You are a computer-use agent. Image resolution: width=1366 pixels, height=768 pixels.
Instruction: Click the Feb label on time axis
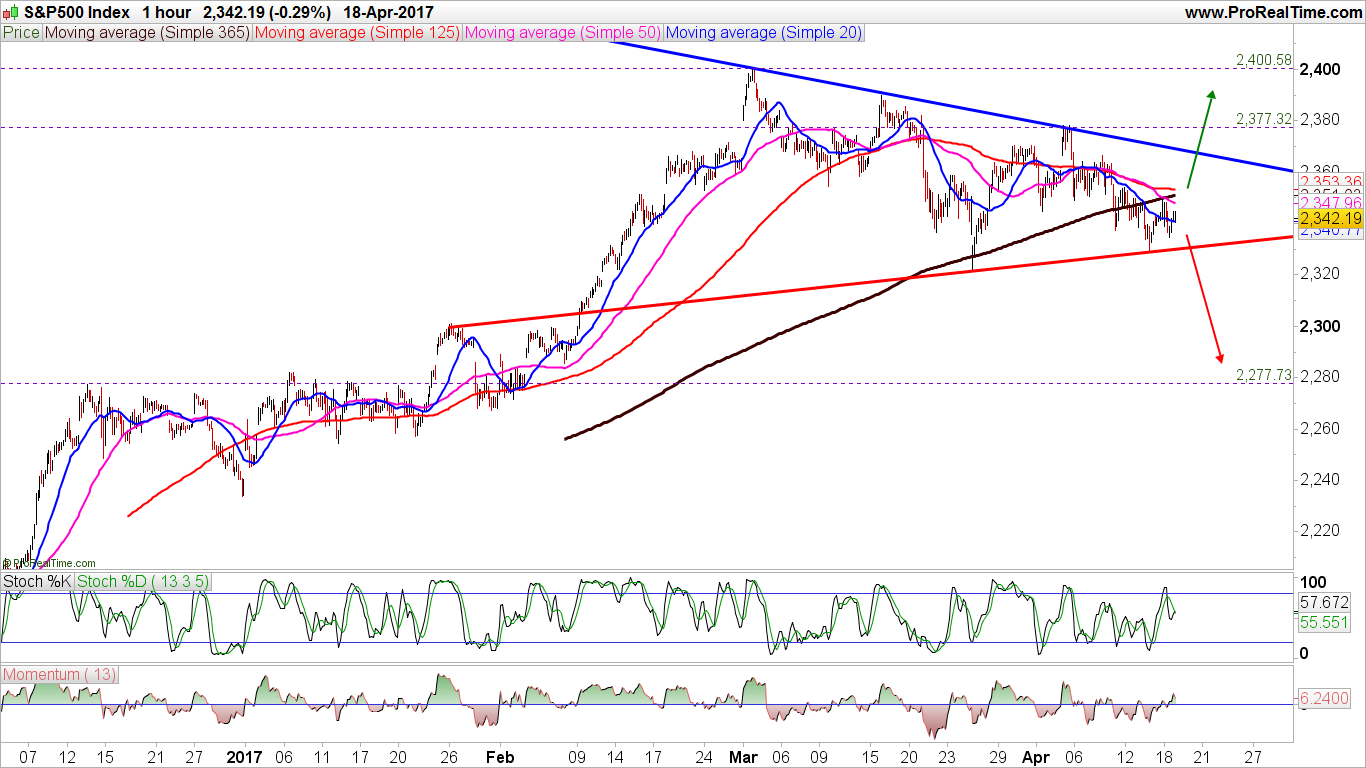pyautogui.click(x=499, y=757)
